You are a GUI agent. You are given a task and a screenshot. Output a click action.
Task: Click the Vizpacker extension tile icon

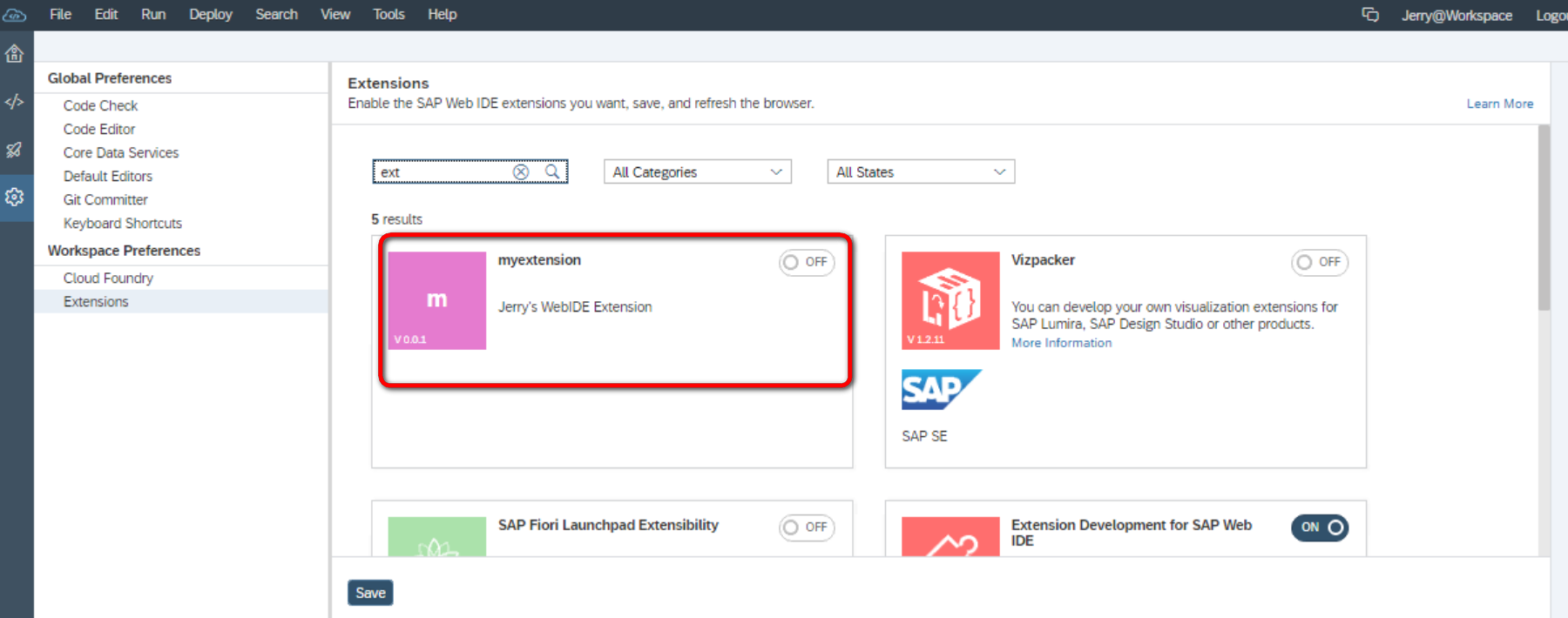pyautogui.click(x=950, y=300)
